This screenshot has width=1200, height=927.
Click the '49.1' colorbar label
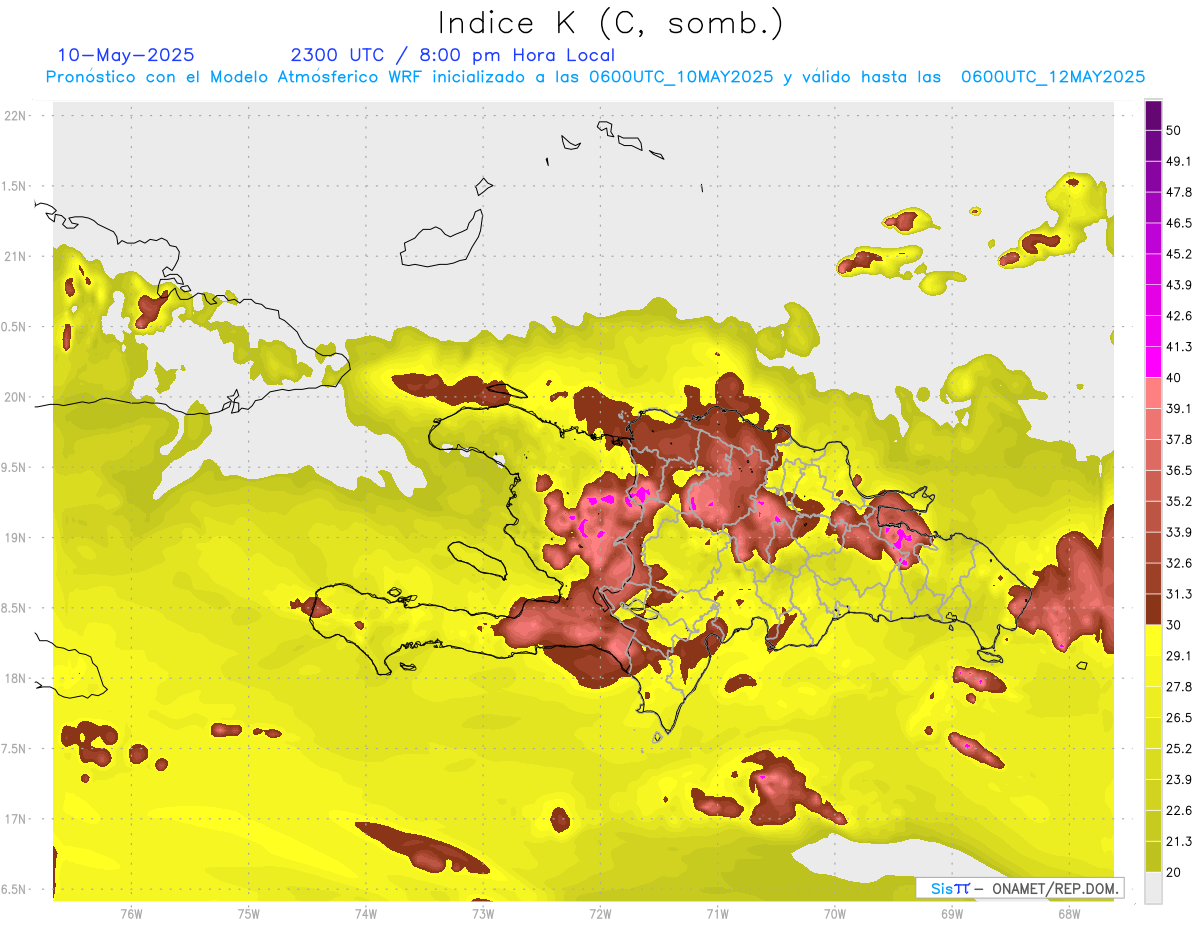(x=1178, y=162)
